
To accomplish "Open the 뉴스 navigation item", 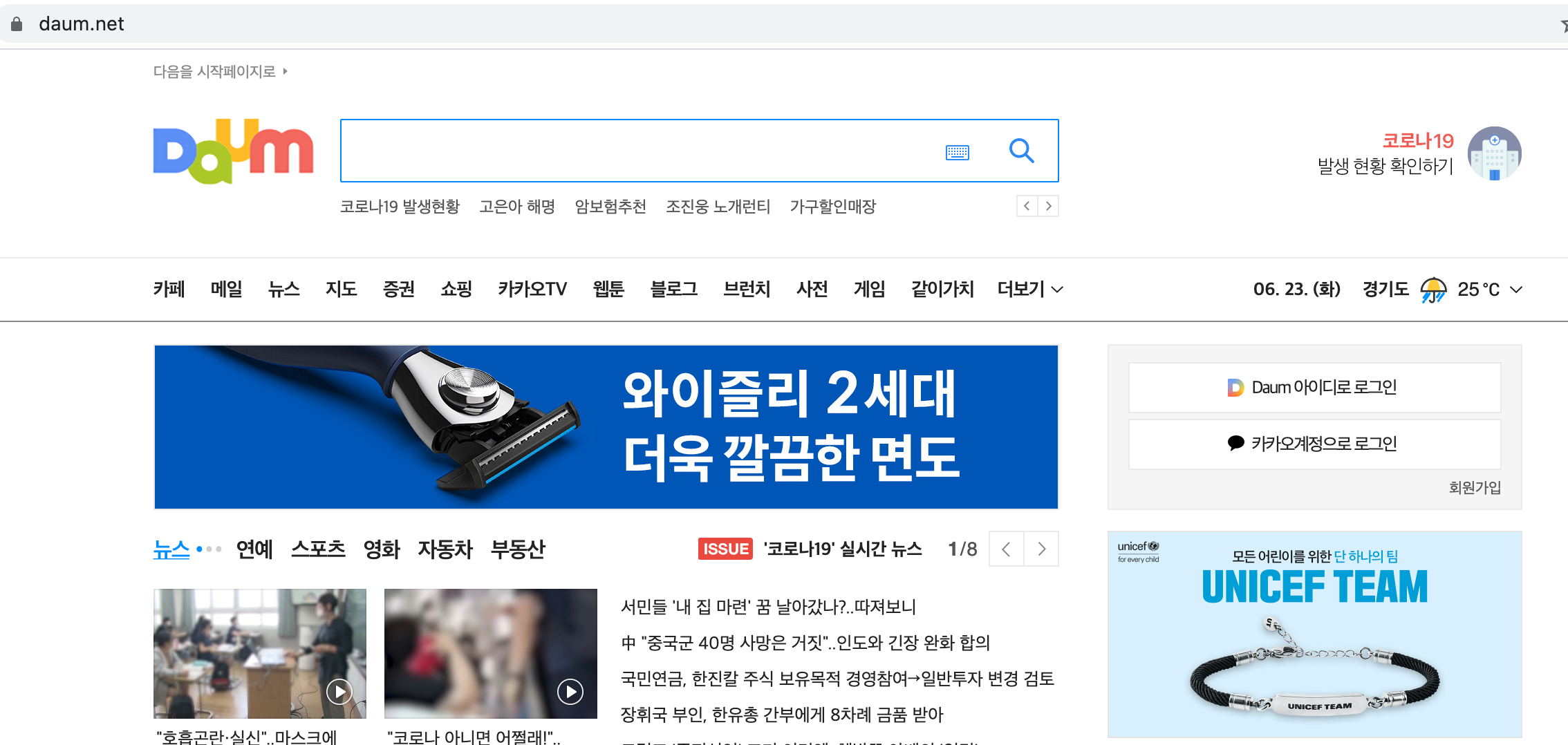I will (x=283, y=289).
